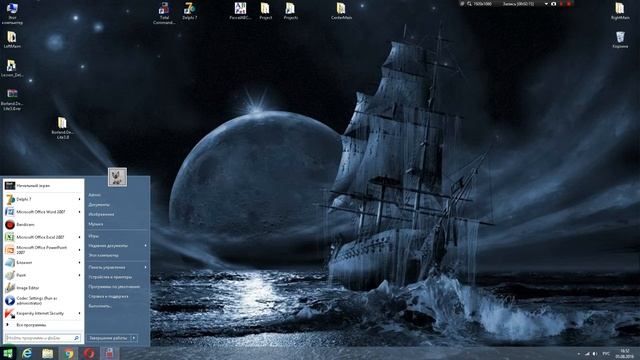Open the Lesson_Del shortcut on the desktop
Viewport: 640px width, 360px height.
click(x=12, y=68)
